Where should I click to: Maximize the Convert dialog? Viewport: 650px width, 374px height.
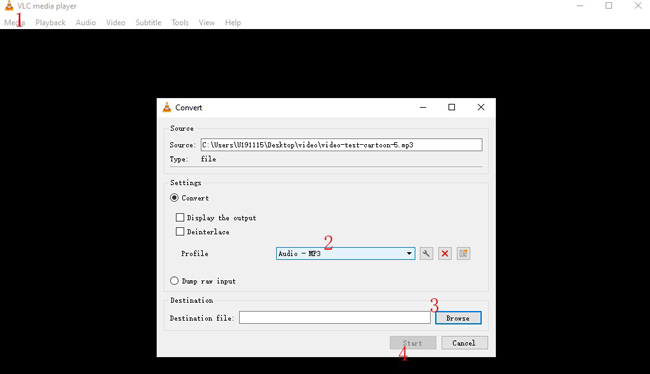tap(451, 107)
